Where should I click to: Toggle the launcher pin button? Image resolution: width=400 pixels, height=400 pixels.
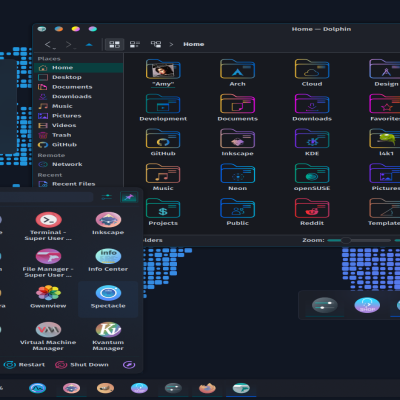[x=129, y=197]
